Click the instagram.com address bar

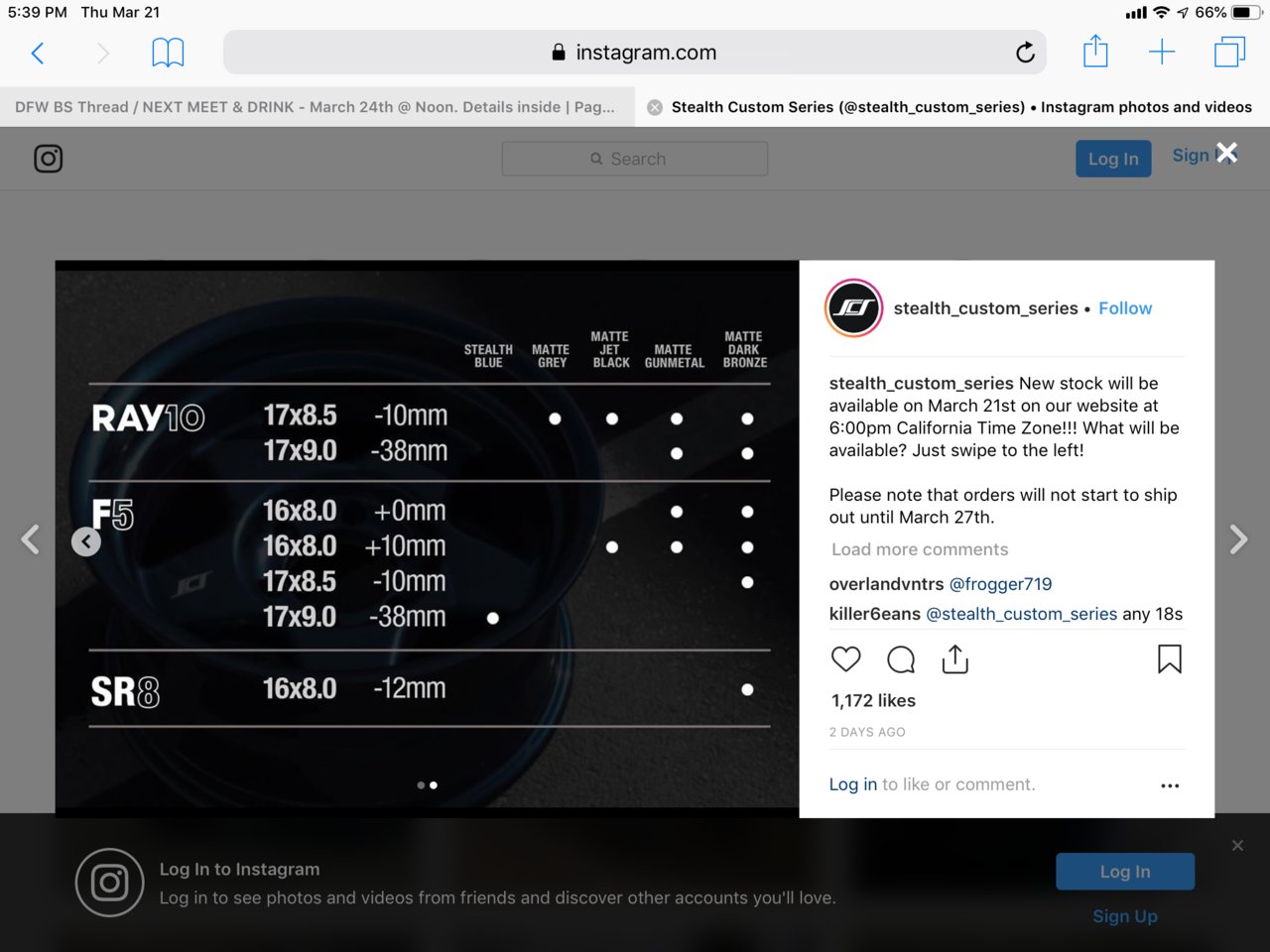635,52
